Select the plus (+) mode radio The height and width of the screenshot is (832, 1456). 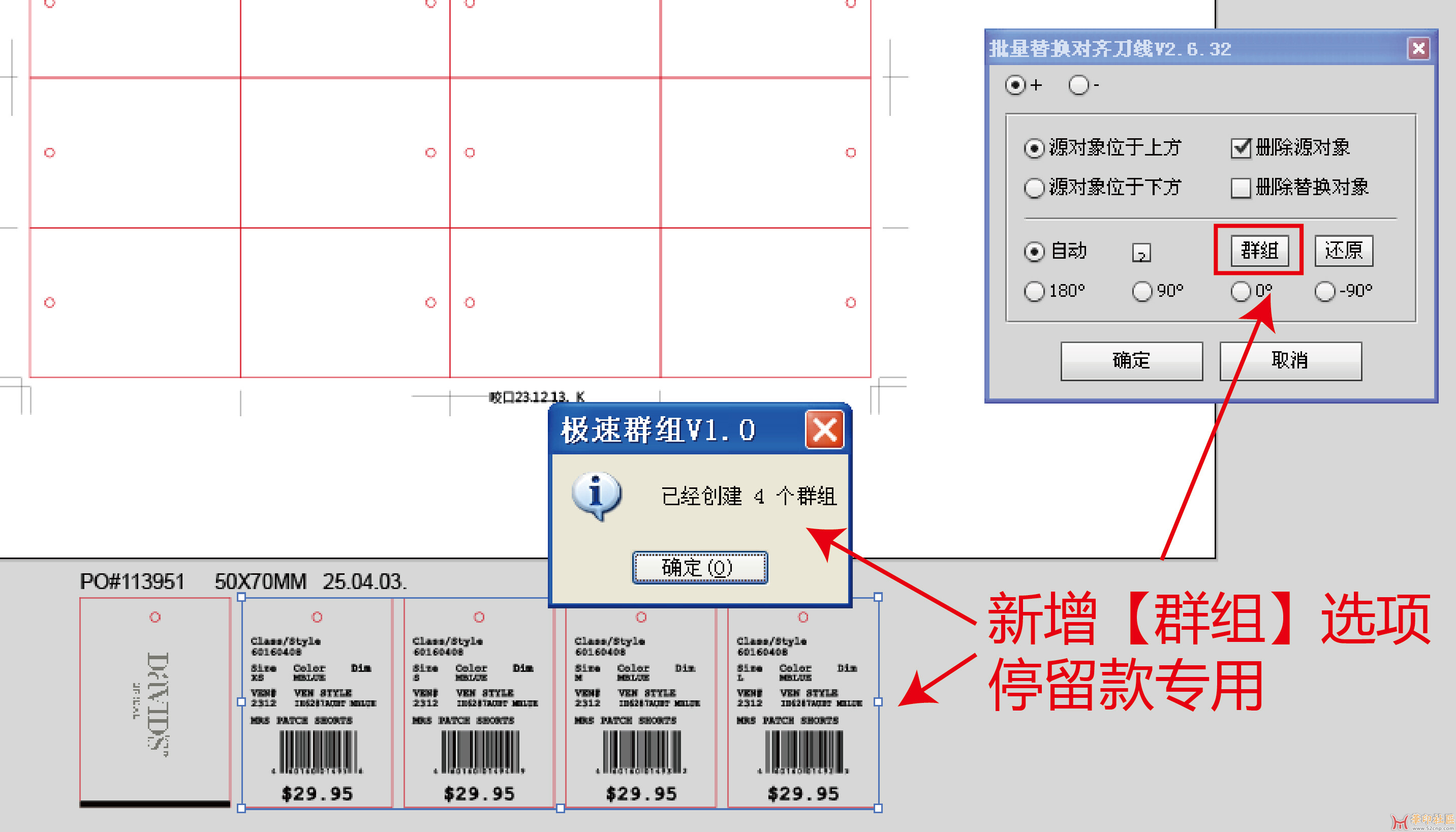(1015, 85)
